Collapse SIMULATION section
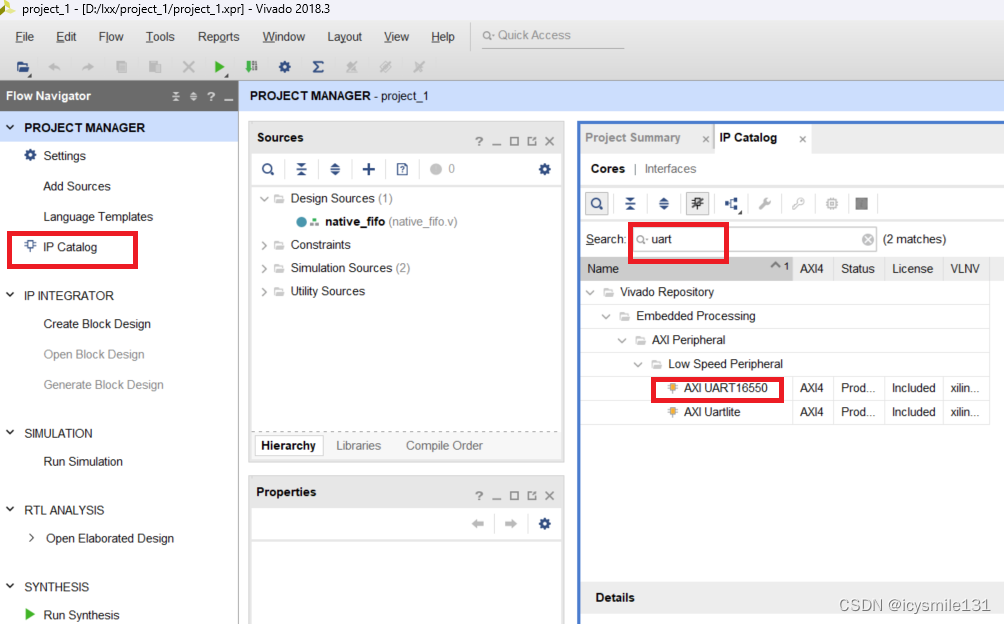The height and width of the screenshot is (624, 1006). (x=10, y=433)
